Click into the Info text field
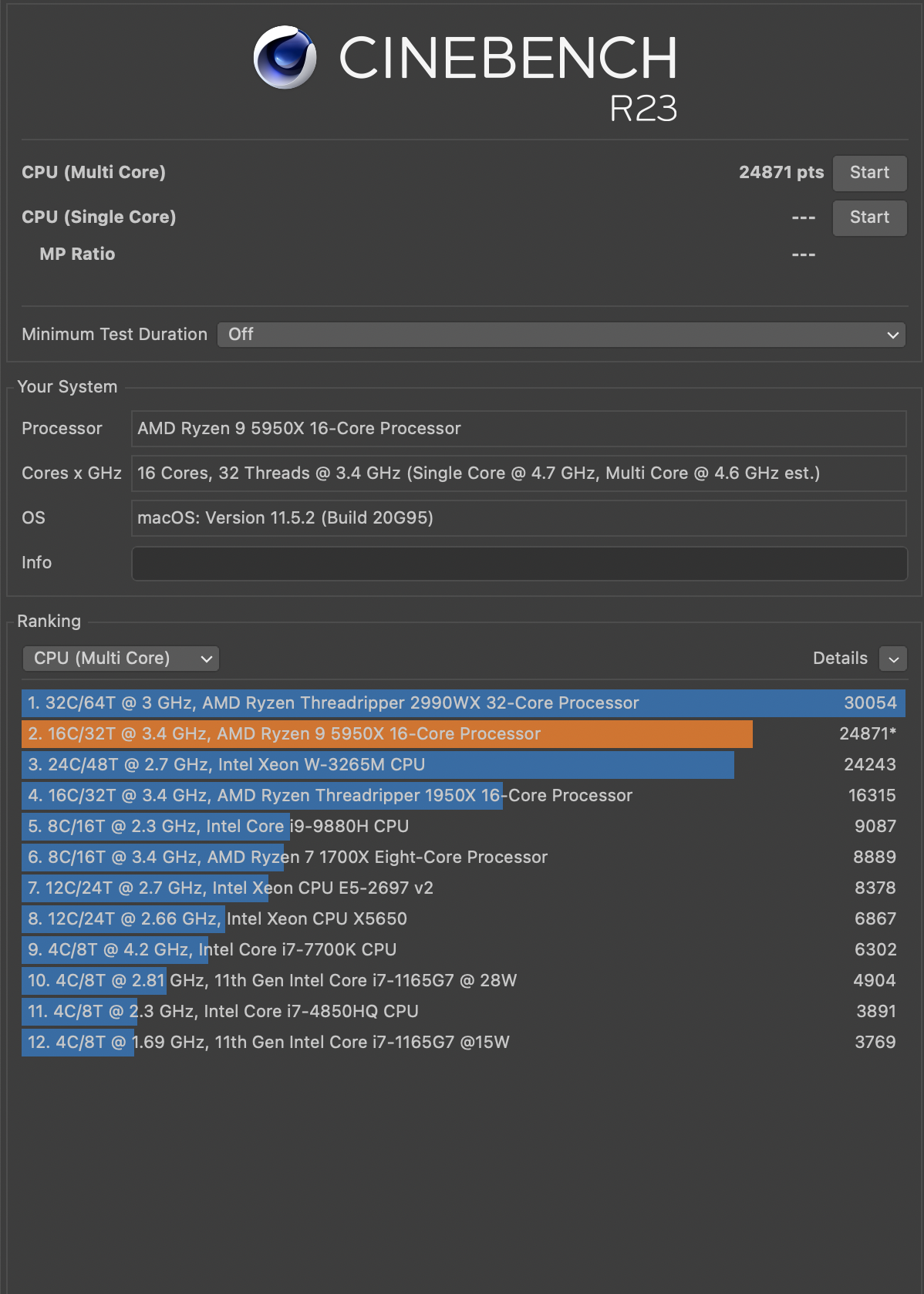 518,564
